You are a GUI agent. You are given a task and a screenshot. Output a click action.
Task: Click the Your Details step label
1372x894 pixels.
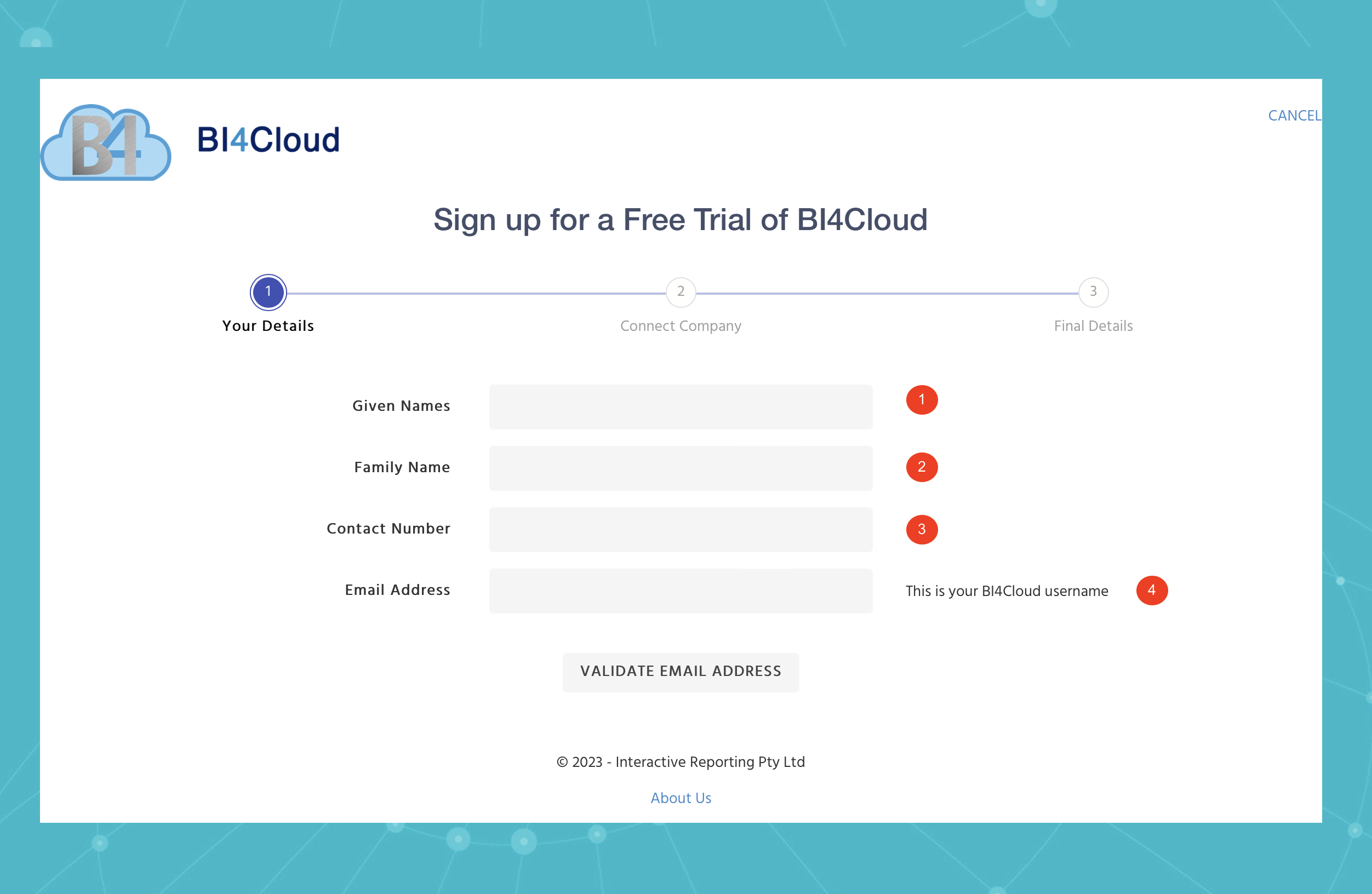(268, 326)
